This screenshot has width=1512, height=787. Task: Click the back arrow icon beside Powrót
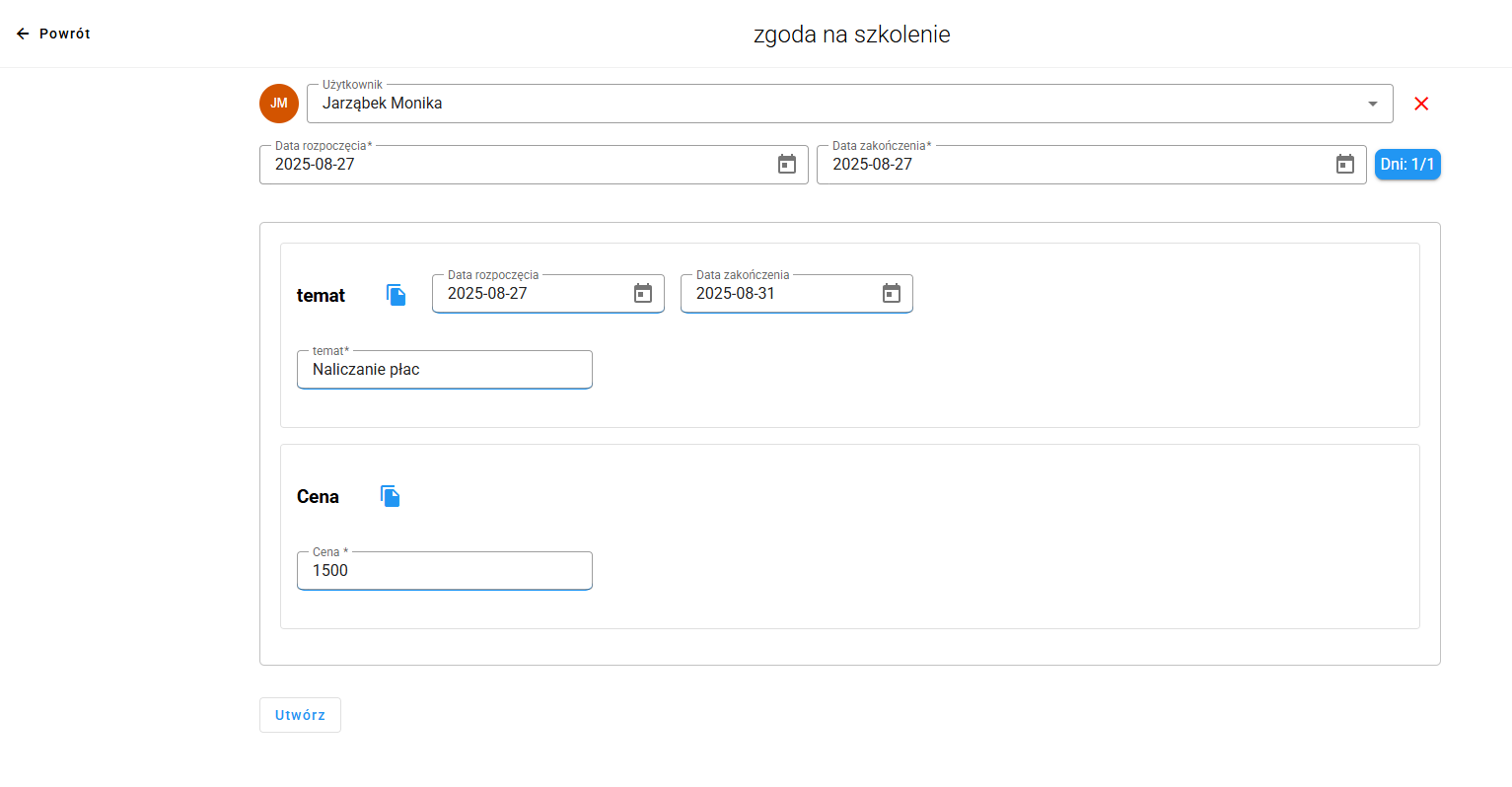pos(23,34)
